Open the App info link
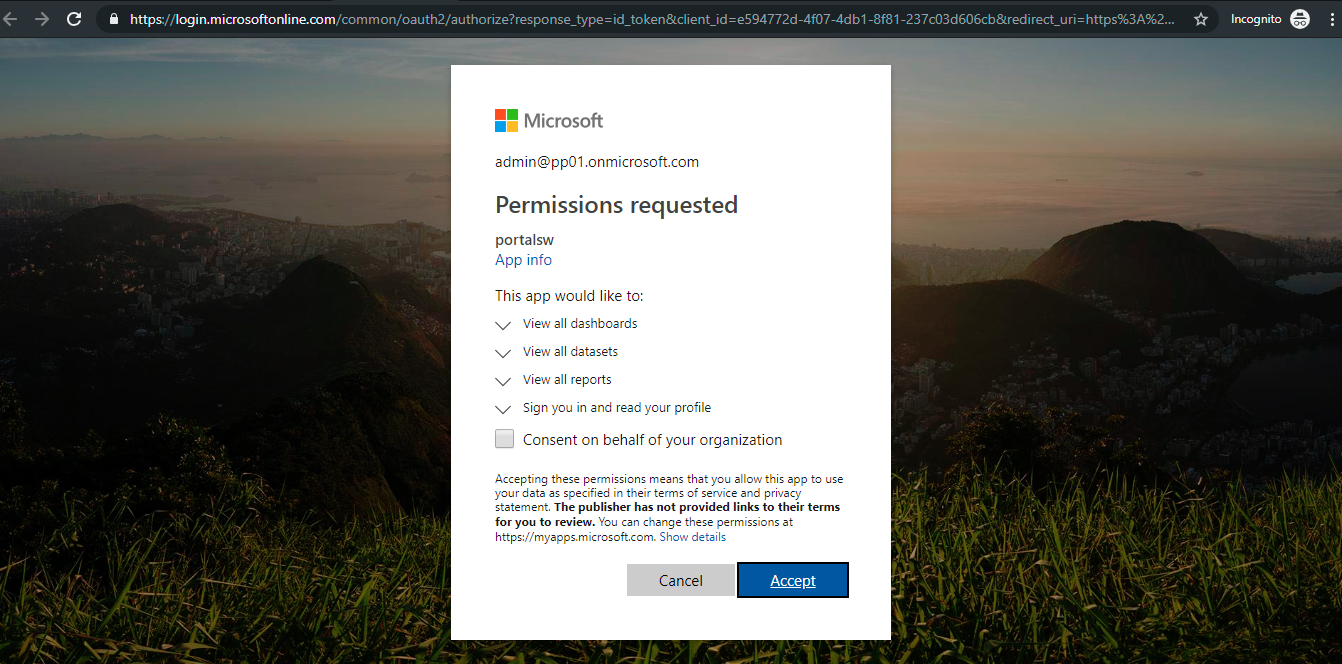This screenshot has width=1342, height=664. coord(523,260)
